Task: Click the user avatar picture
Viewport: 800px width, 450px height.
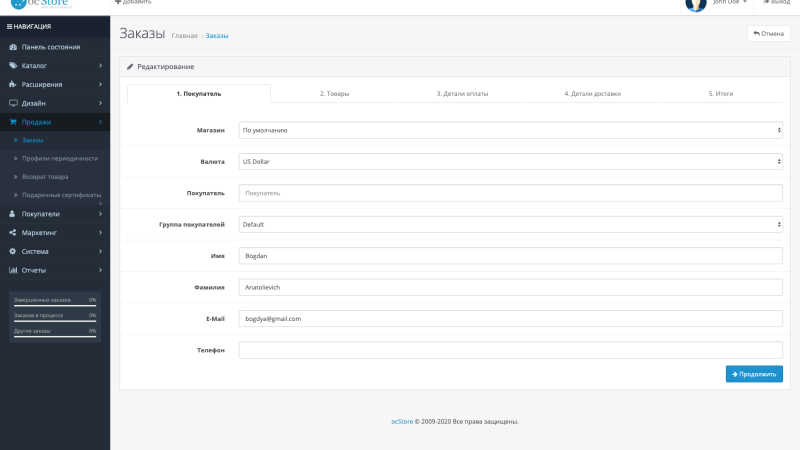Action: tap(696, 5)
